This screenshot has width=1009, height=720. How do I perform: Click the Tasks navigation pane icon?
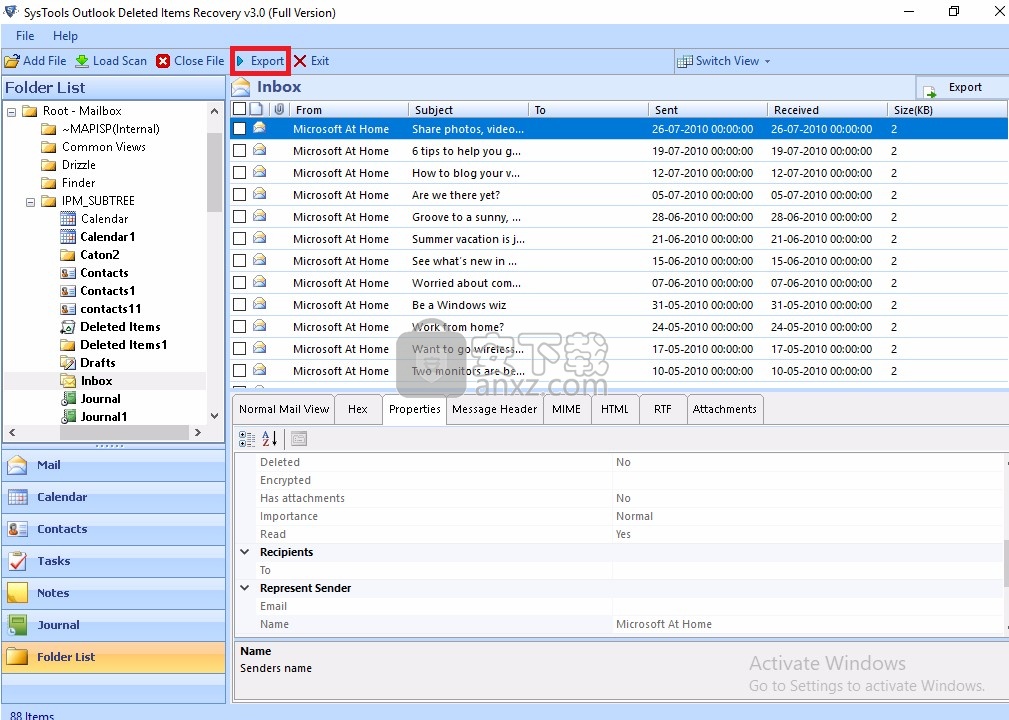[17, 561]
